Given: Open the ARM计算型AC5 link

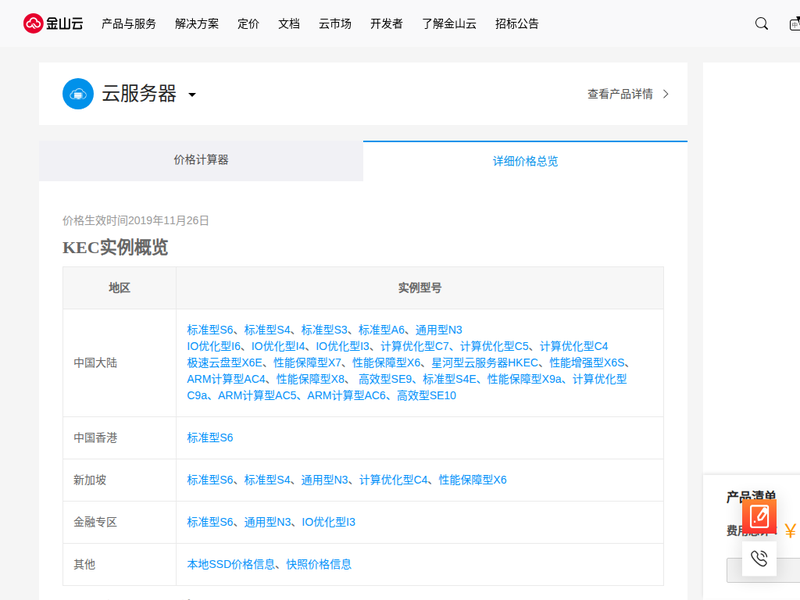Looking at the screenshot, I should [x=257, y=395].
